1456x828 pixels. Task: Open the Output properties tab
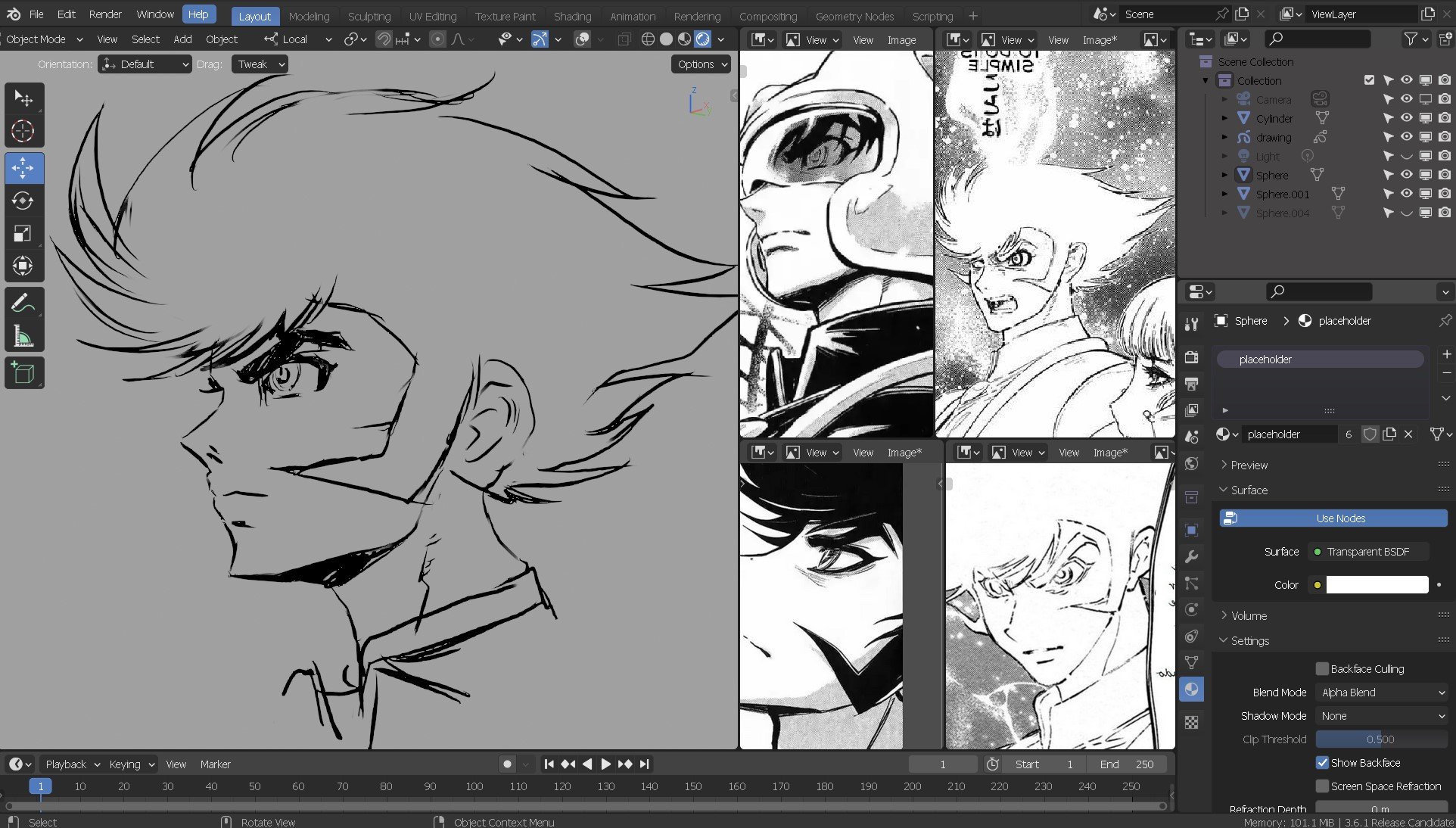click(1192, 384)
